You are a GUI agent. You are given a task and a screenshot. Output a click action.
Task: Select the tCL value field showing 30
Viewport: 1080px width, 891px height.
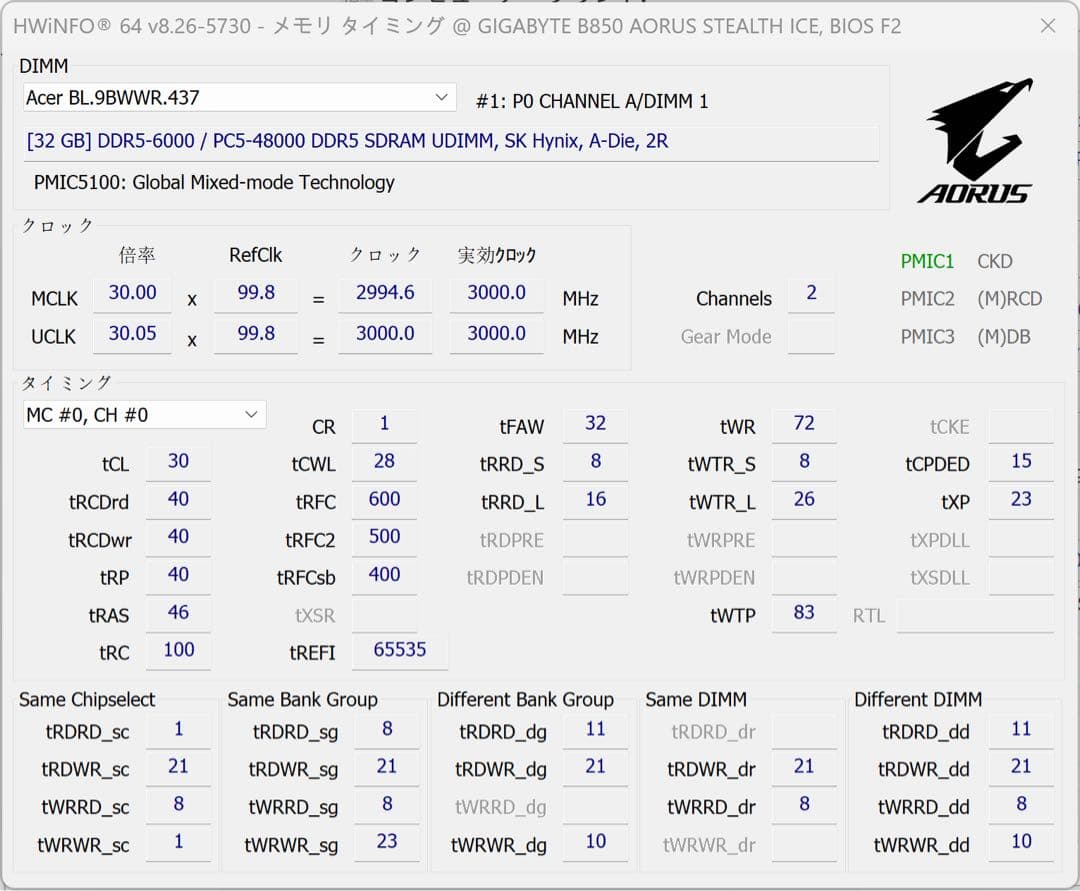click(178, 461)
